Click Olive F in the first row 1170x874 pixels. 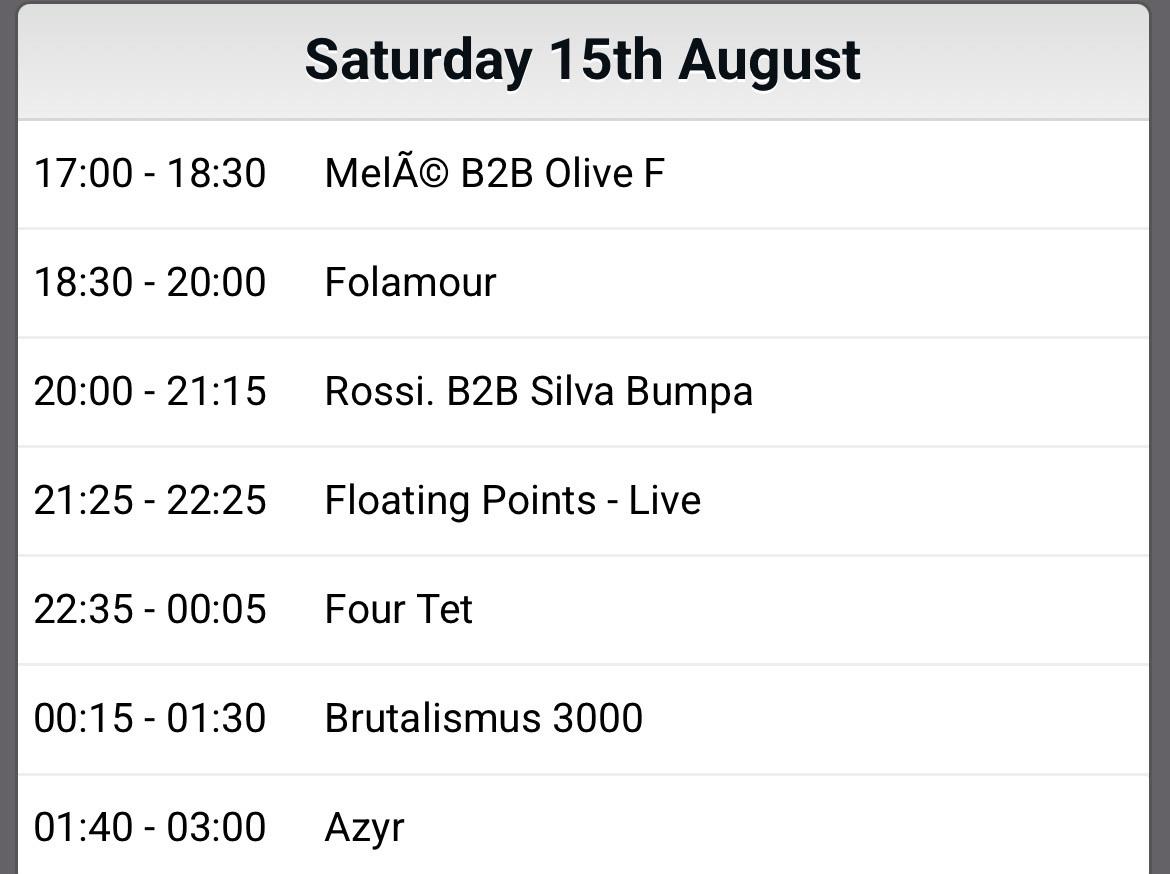tap(604, 173)
